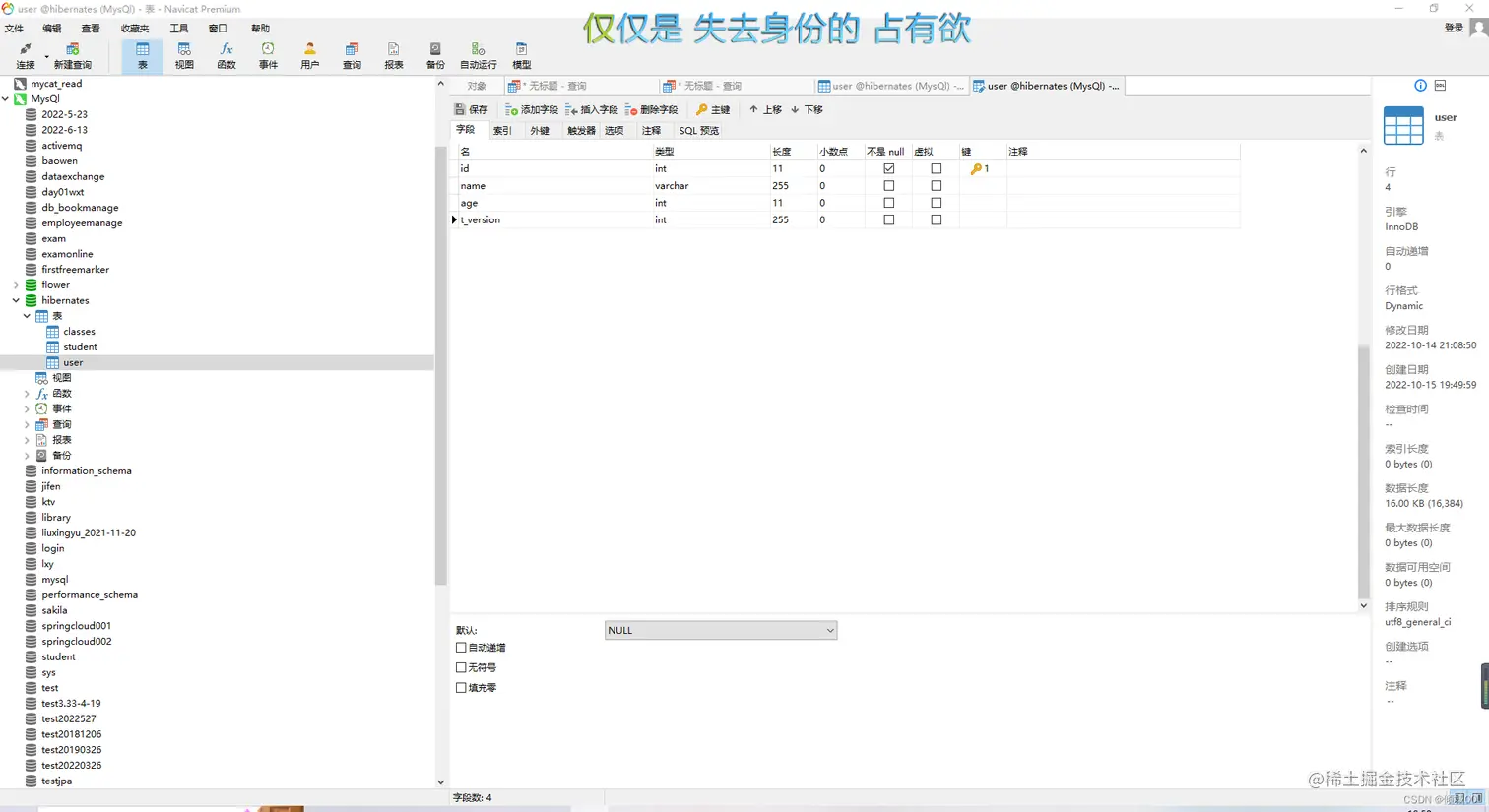The width and height of the screenshot is (1489, 812).
Task: Collapse the MySQl connection node
Action: click(x=6, y=98)
